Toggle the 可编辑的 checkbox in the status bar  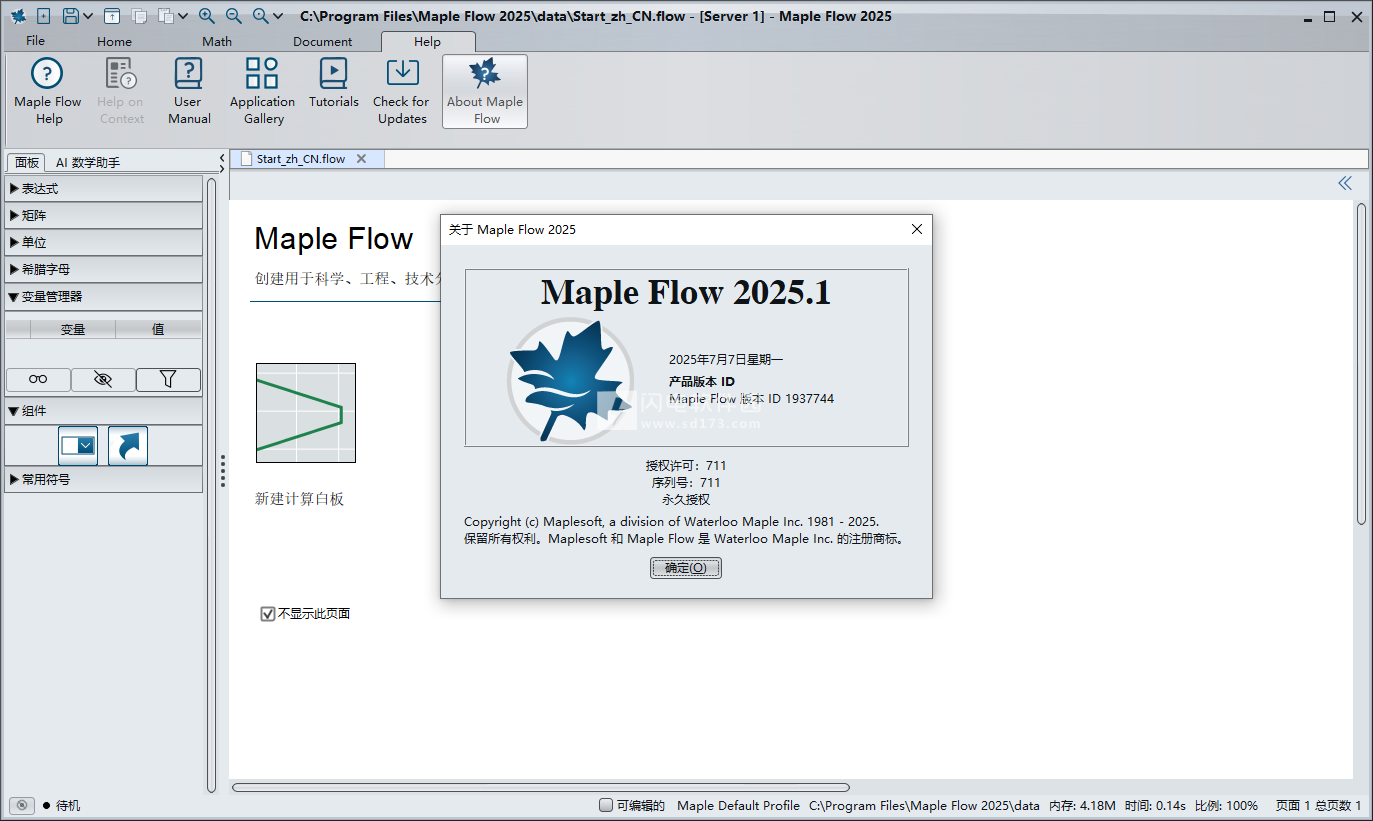tap(606, 805)
